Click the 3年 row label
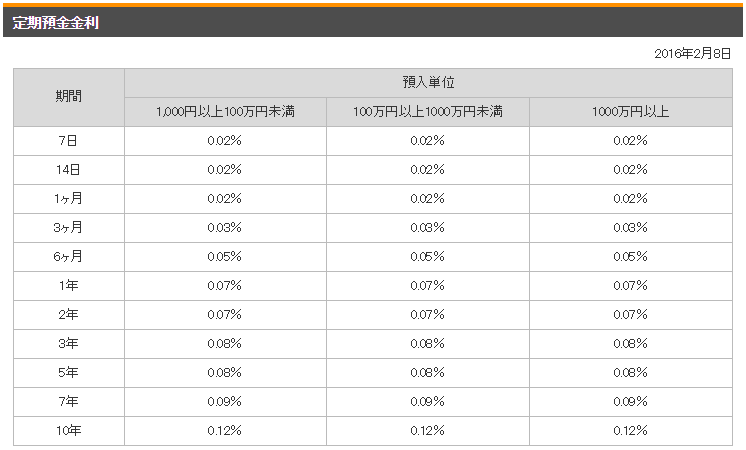The width and height of the screenshot is (746, 450). [69, 344]
